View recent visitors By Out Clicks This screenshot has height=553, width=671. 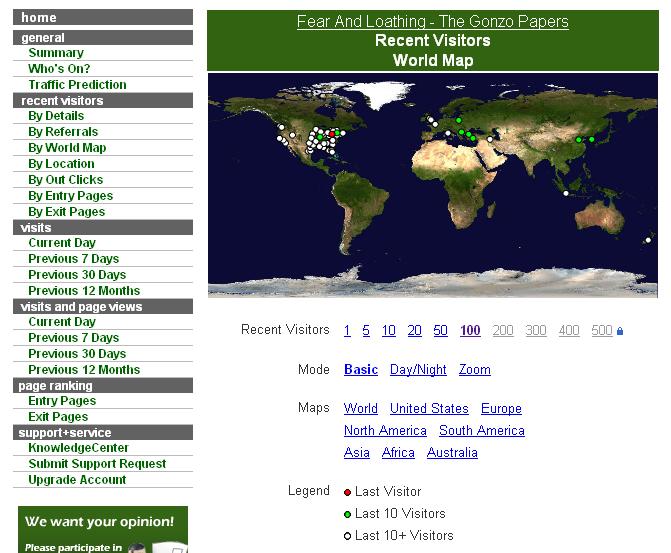point(65,179)
